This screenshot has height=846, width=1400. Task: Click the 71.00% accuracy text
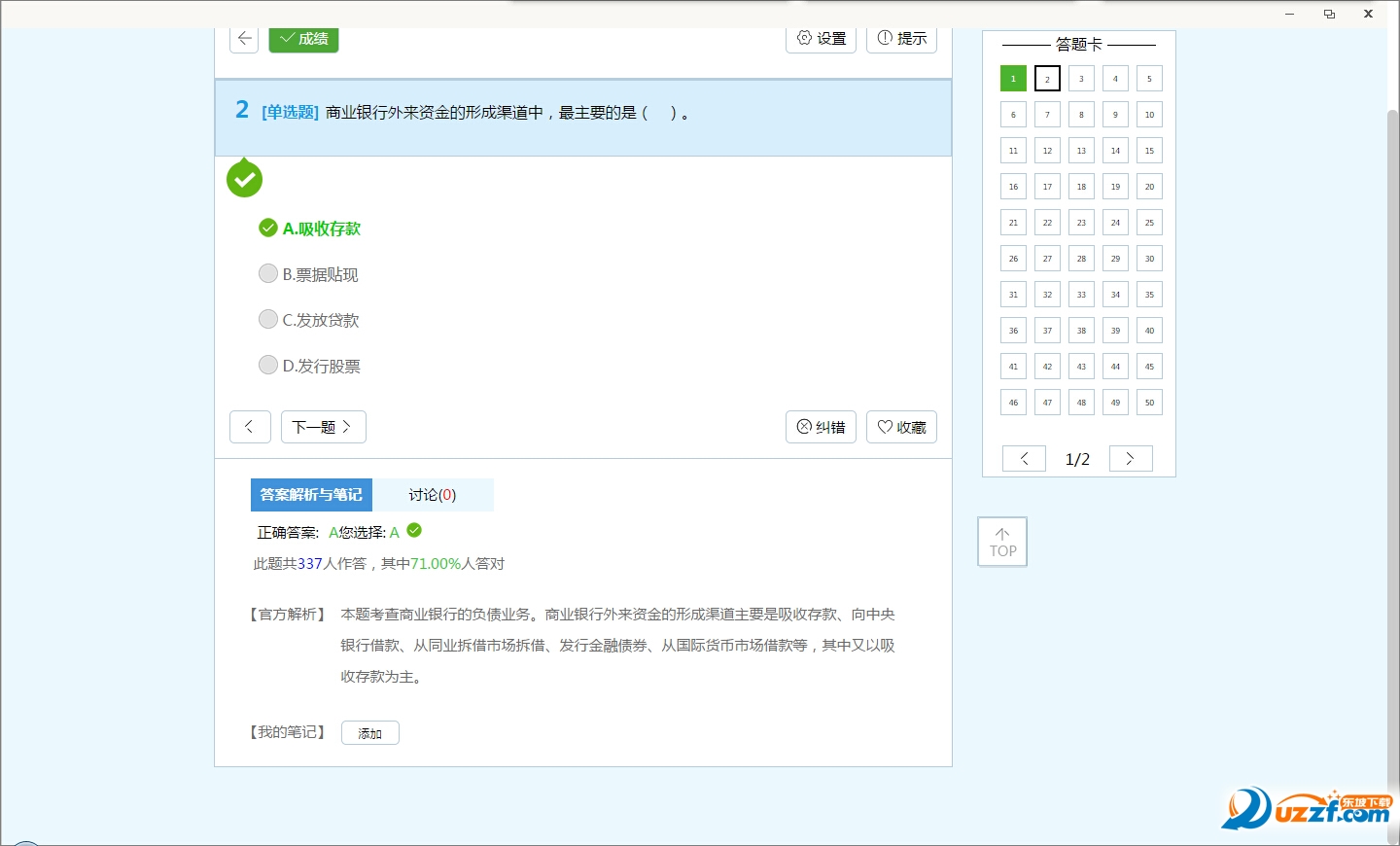[436, 564]
